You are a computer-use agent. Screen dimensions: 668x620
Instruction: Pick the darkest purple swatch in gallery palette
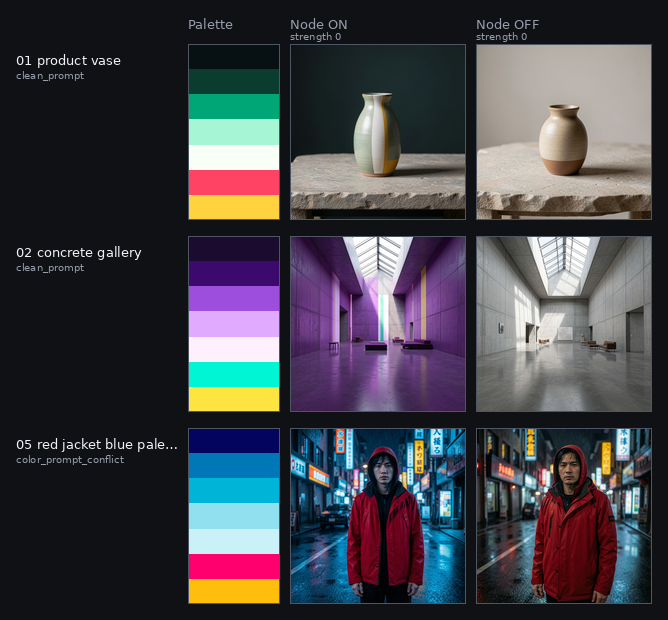click(x=234, y=249)
